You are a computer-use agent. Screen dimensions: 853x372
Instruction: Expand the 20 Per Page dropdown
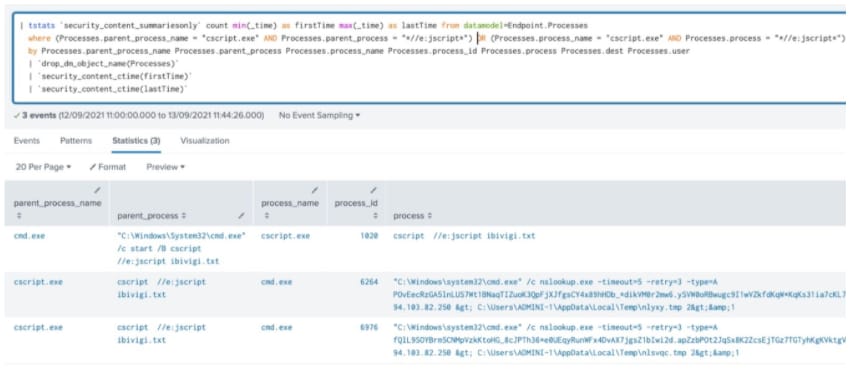click(44, 167)
